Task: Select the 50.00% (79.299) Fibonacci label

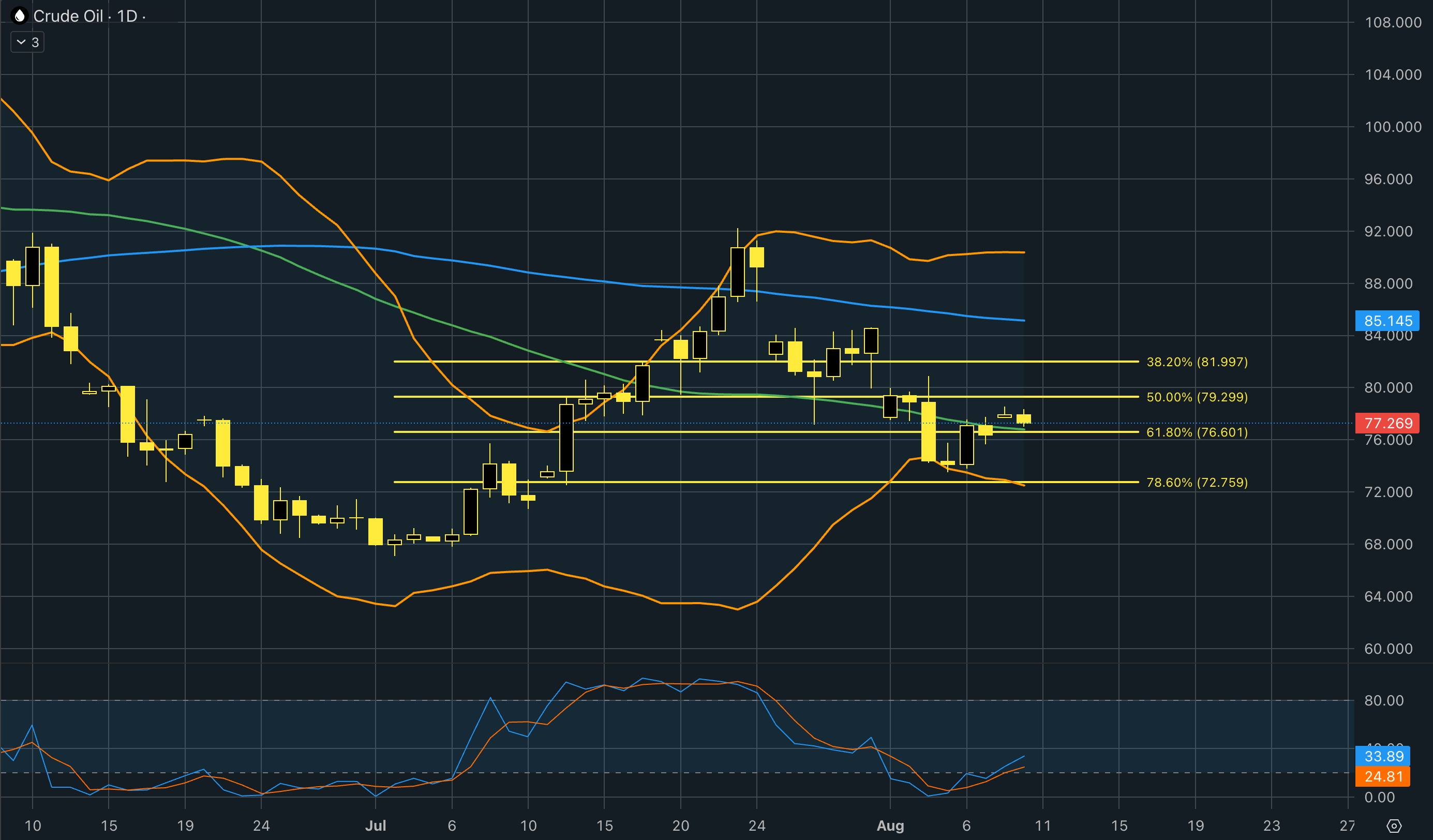Action: [1197, 397]
